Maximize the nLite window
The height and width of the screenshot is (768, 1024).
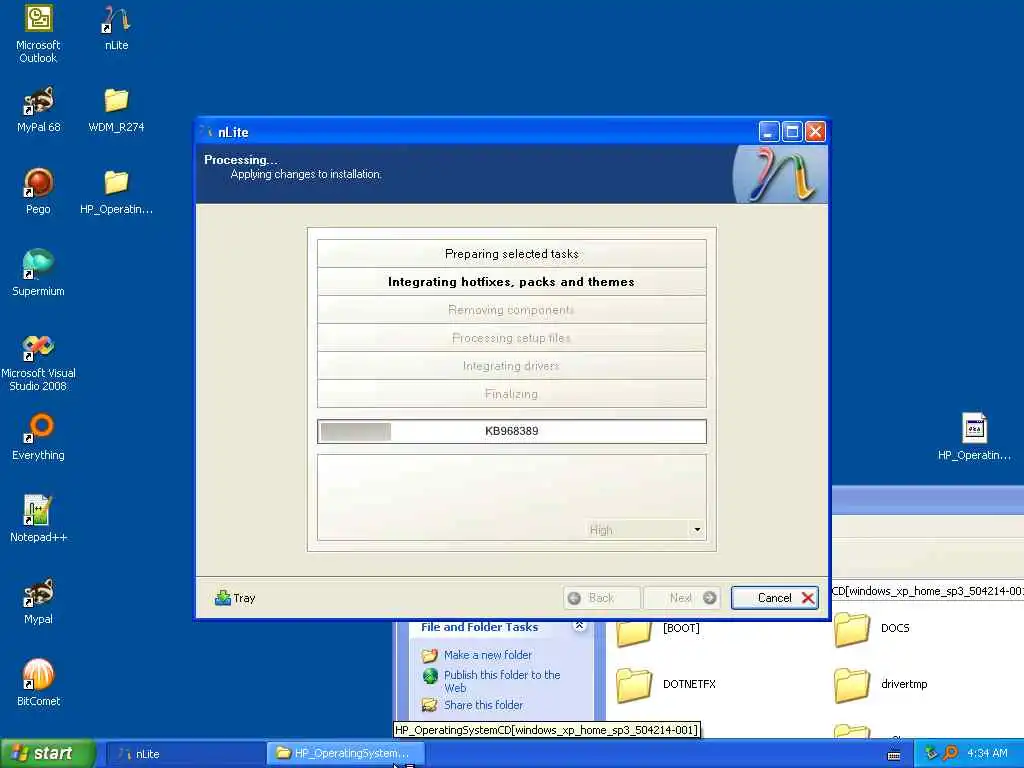[x=792, y=132]
